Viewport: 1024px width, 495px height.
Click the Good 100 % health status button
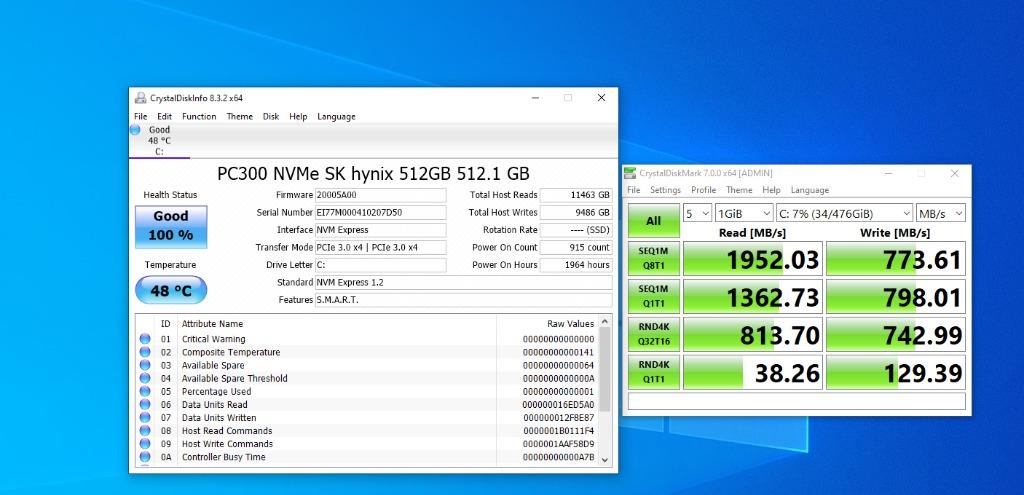pos(171,227)
